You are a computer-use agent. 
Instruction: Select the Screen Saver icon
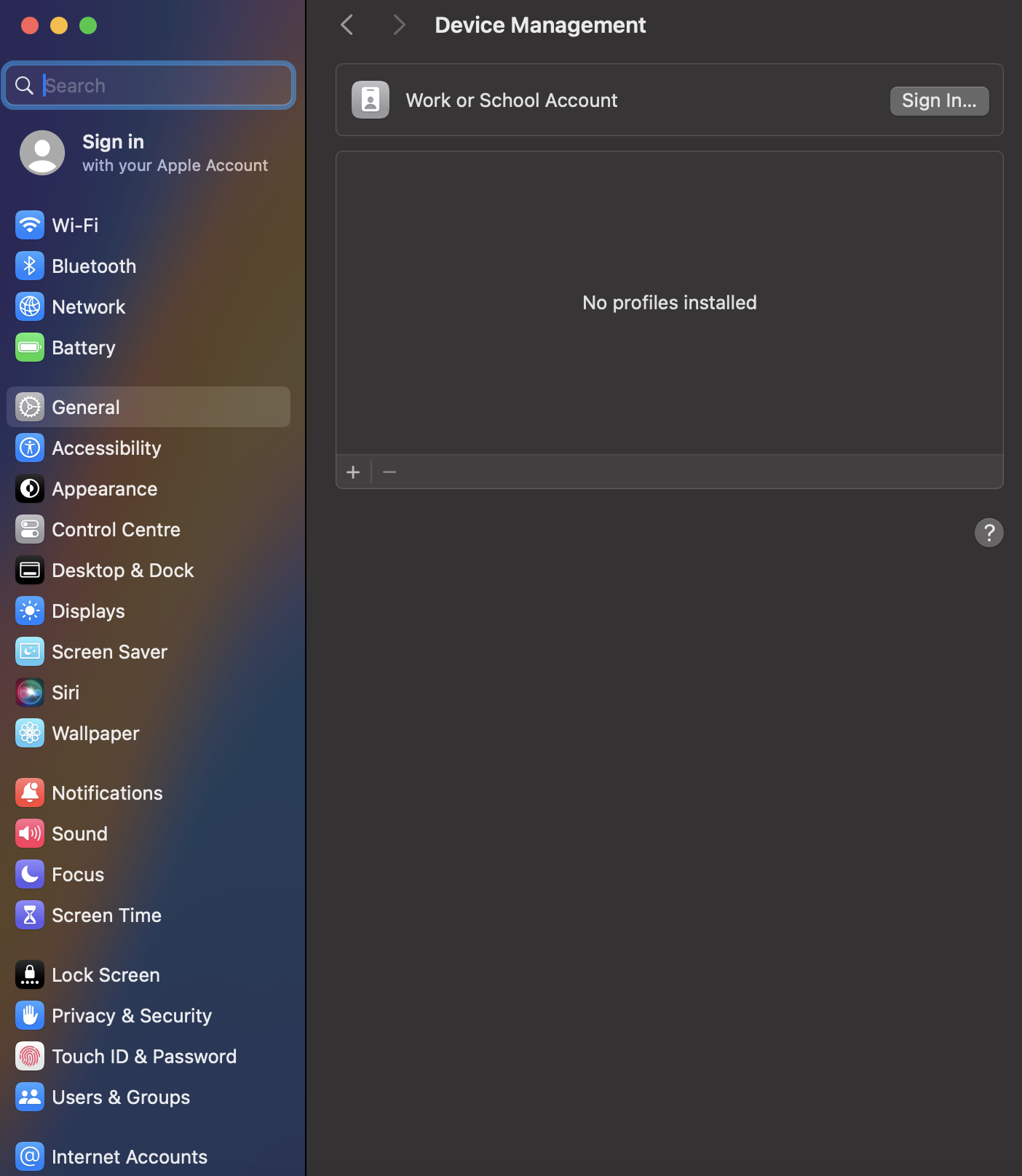tap(30, 652)
